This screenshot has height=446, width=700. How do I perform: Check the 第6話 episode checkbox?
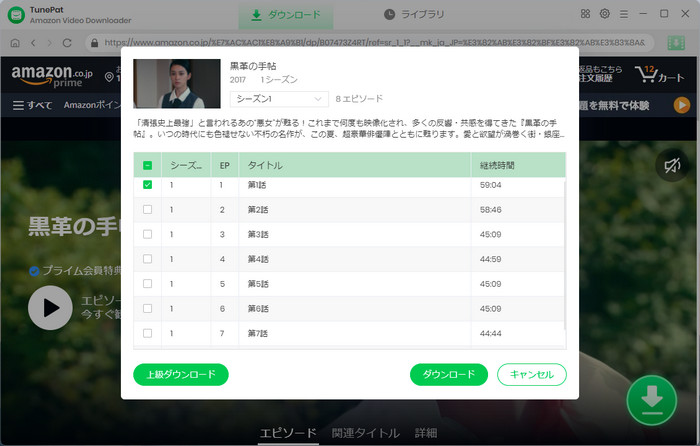pos(147,308)
